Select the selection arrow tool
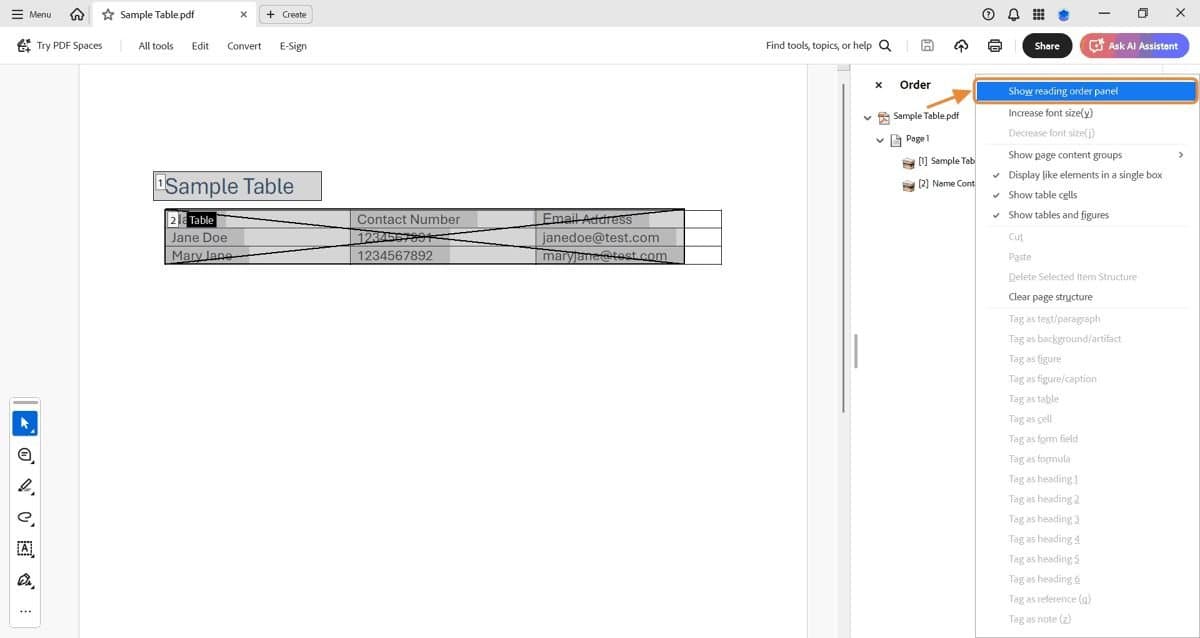 [25, 422]
